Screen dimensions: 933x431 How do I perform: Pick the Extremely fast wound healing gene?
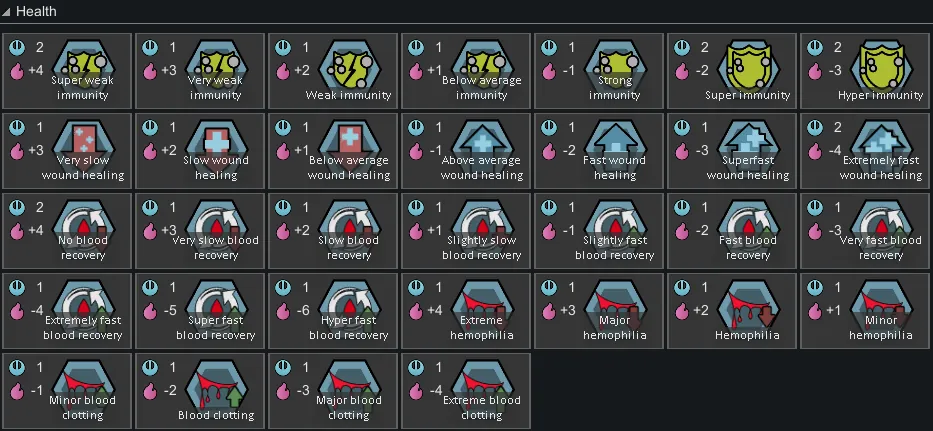(x=866, y=151)
